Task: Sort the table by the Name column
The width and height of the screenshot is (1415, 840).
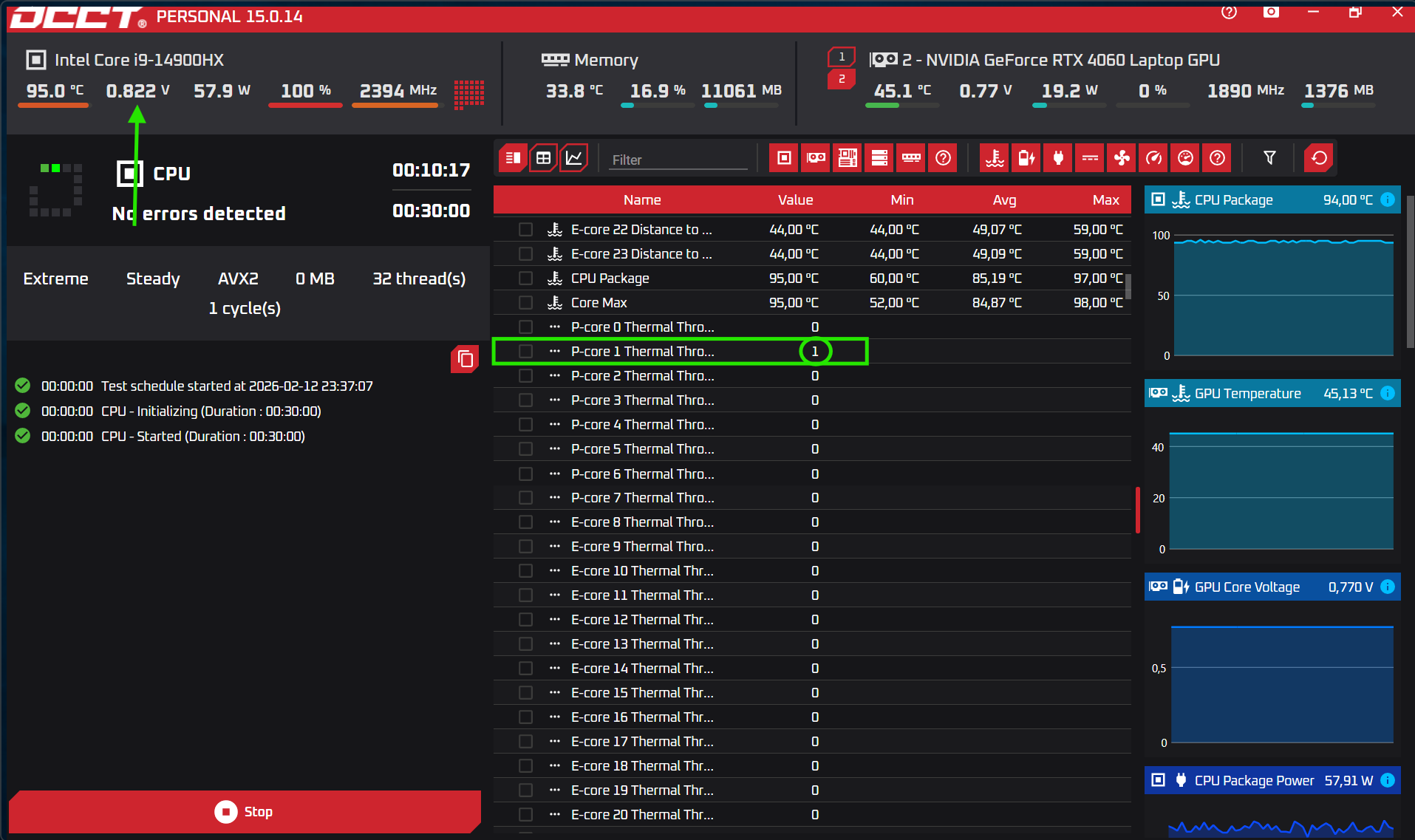Action: (642, 199)
